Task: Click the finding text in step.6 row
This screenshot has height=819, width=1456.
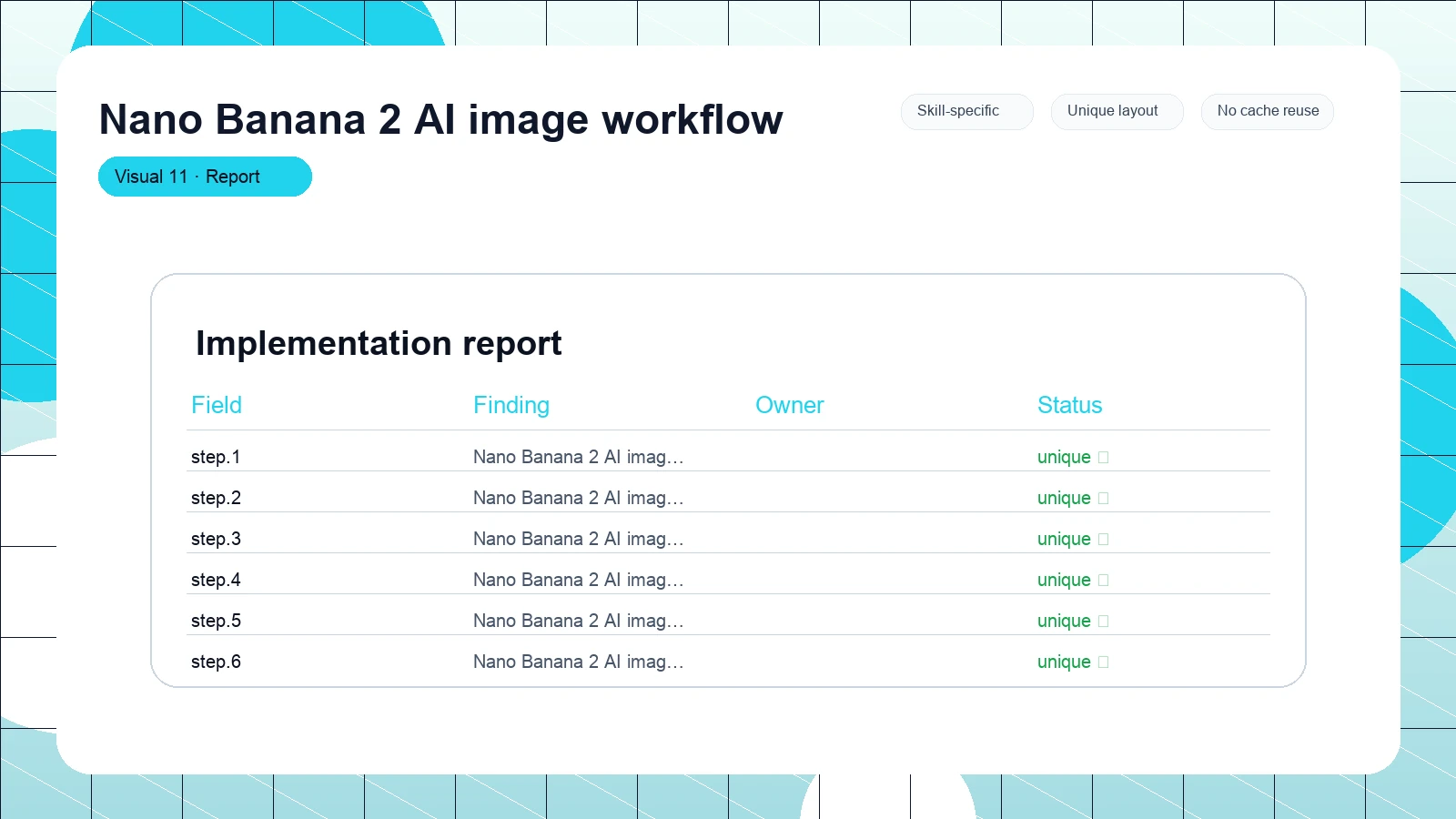Action: [x=579, y=662]
